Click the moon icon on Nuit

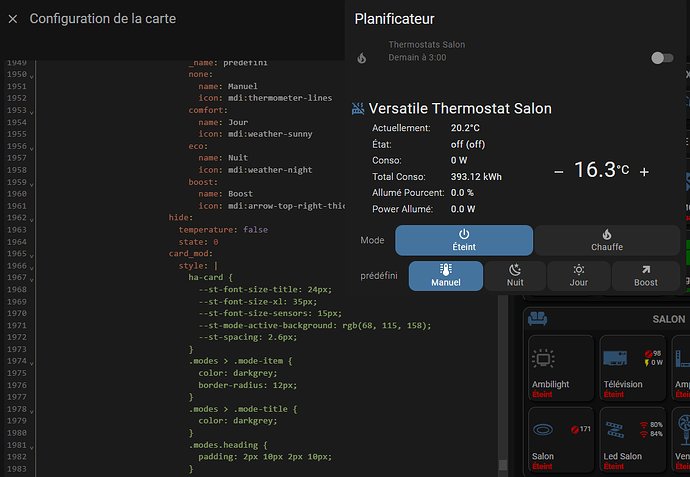coord(515,269)
